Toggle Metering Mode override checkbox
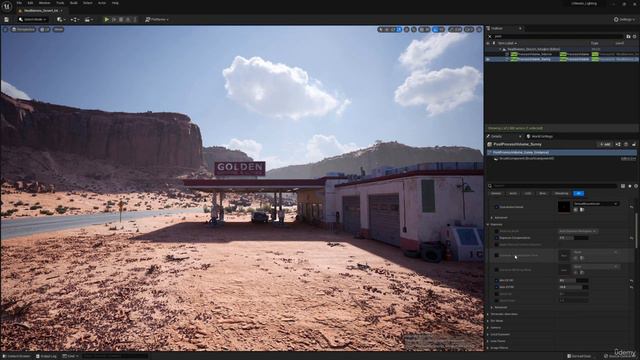The height and width of the screenshot is (360, 640). click(x=497, y=231)
